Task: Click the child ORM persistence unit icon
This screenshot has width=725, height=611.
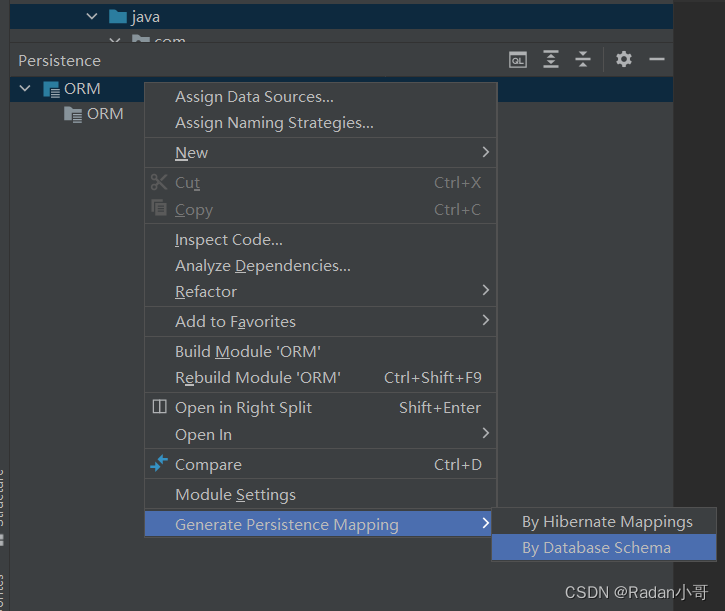Action: pos(73,114)
